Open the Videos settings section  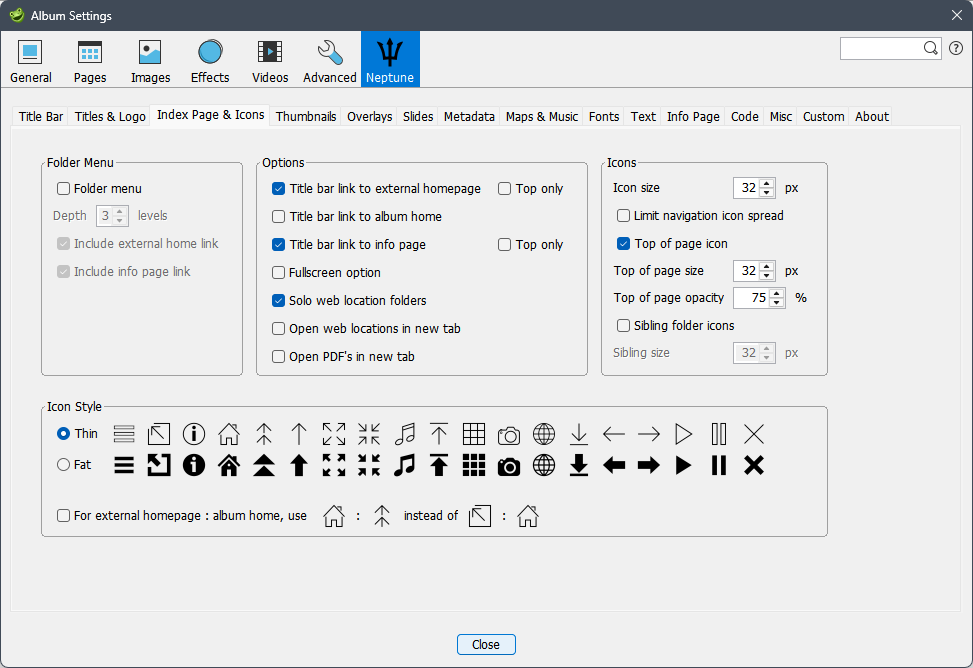click(x=270, y=60)
